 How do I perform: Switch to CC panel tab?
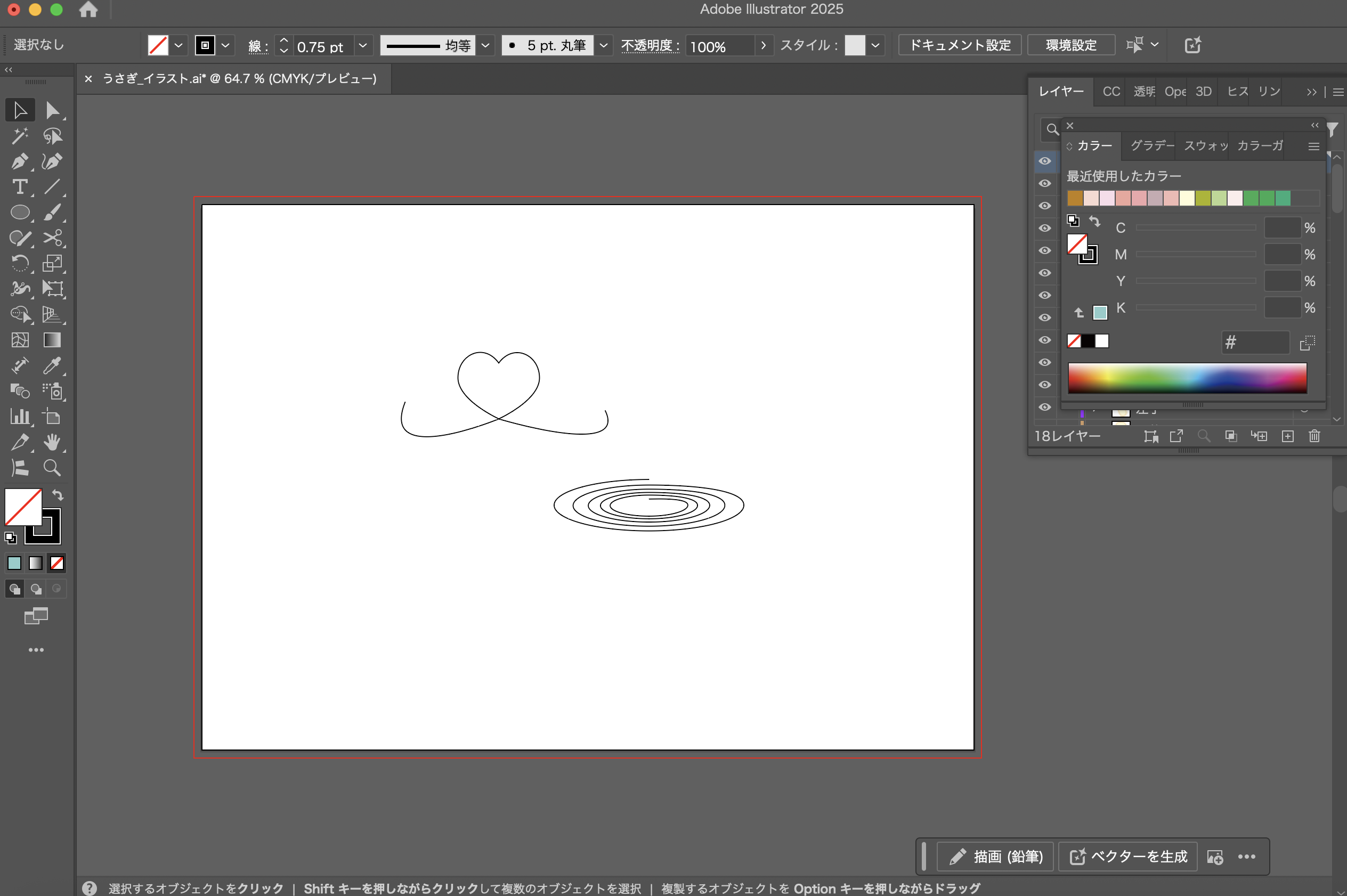(1111, 92)
